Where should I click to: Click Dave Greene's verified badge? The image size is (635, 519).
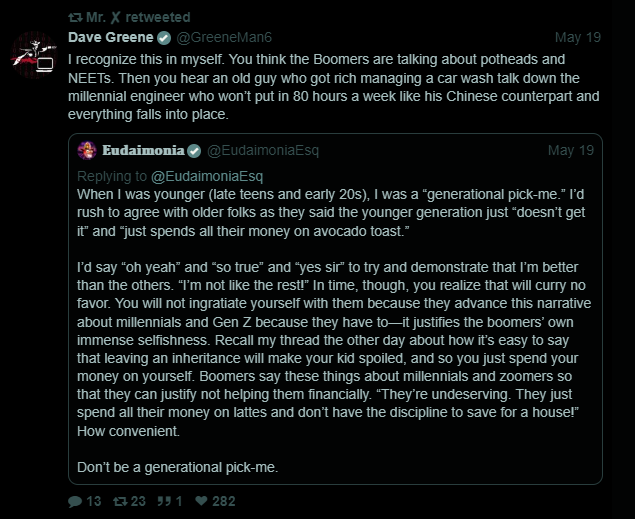[x=164, y=38]
